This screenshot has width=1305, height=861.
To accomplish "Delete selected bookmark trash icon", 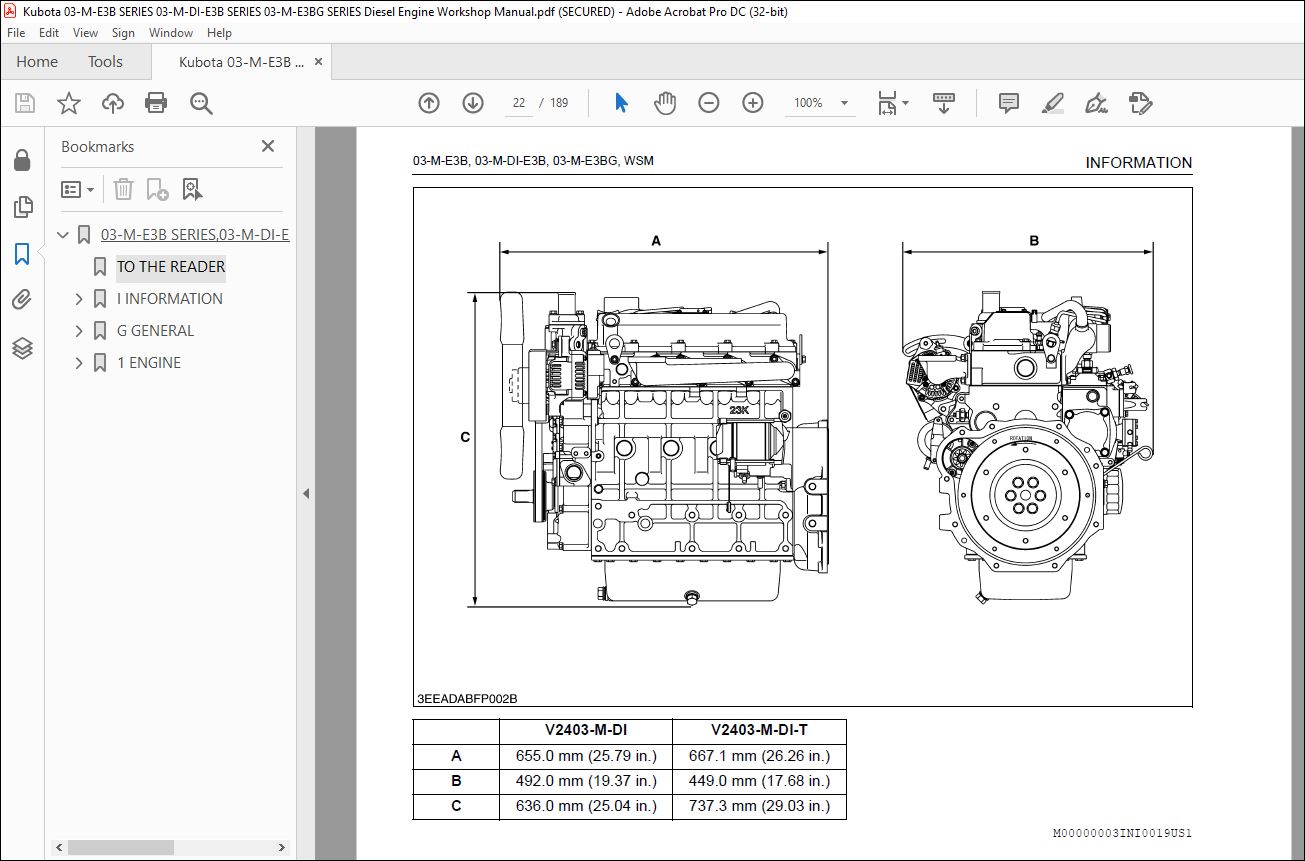I will tap(123, 189).
